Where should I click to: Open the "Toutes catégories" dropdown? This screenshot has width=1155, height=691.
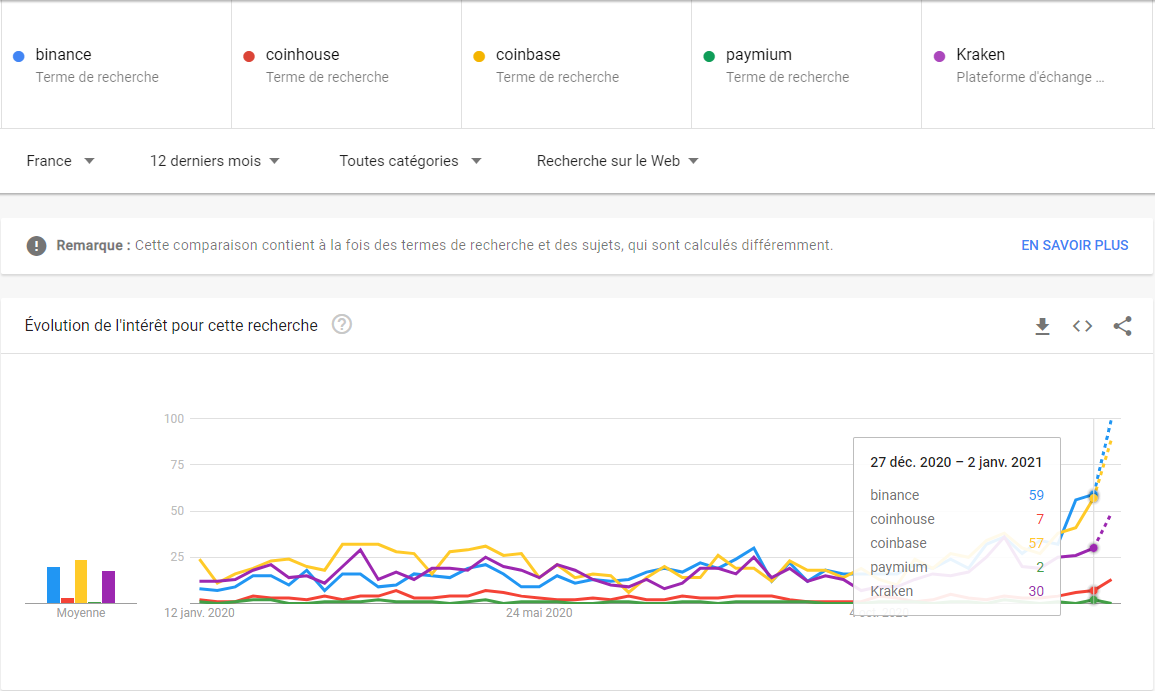410,160
